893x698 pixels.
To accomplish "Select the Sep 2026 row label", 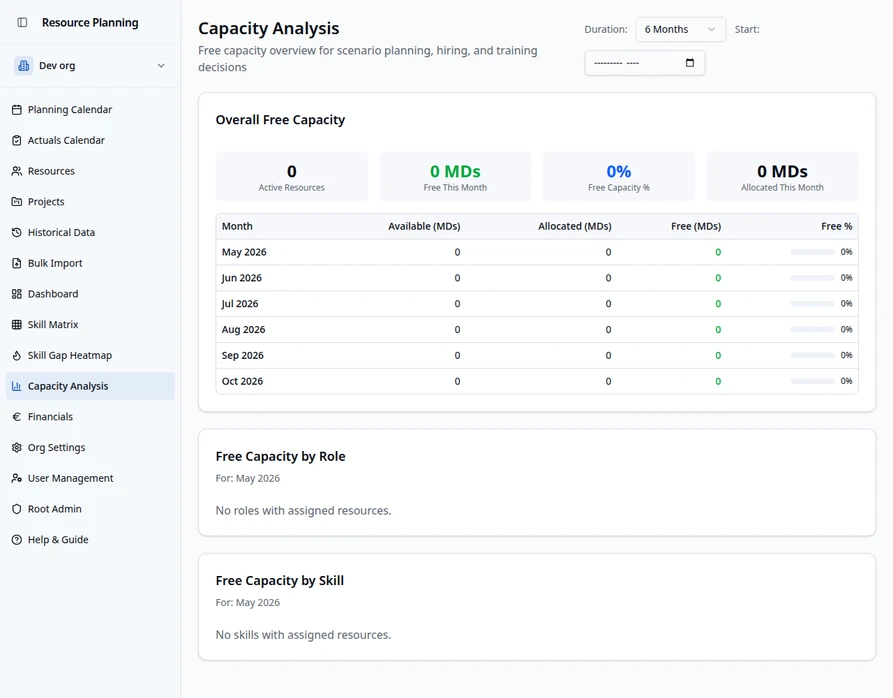I will (x=243, y=355).
